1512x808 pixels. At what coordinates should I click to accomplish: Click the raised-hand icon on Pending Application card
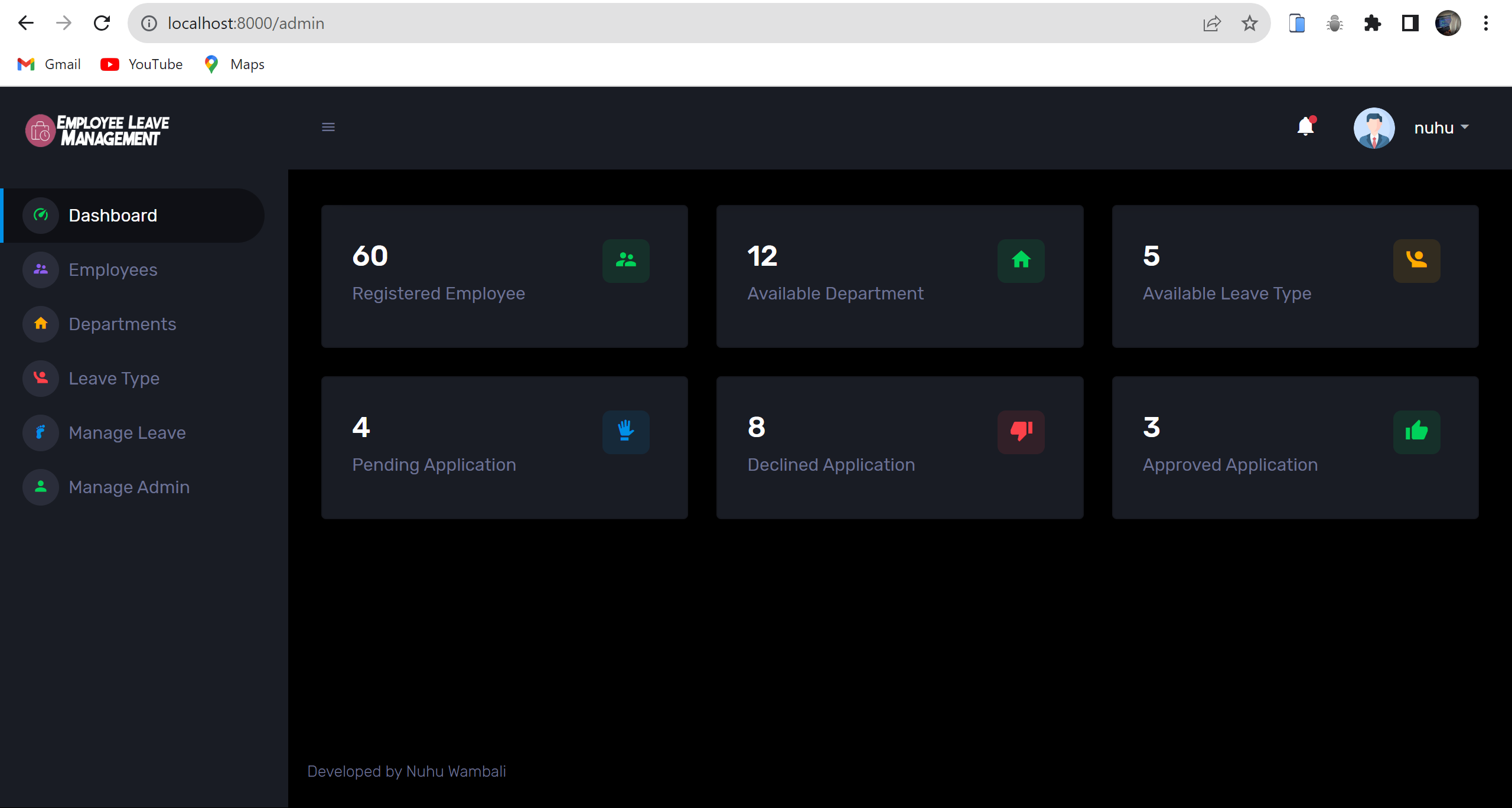pos(625,432)
